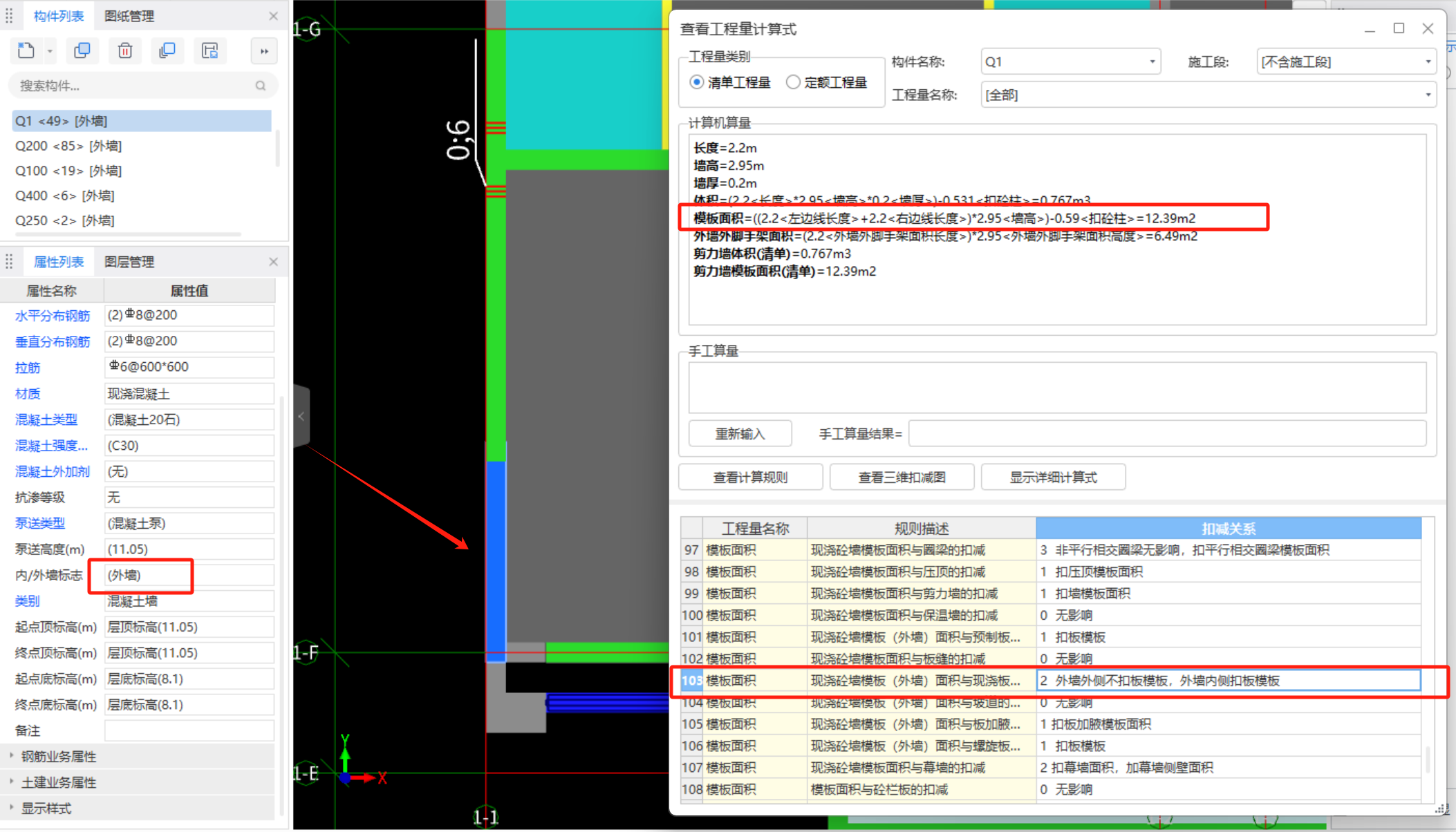
Task: Expand more toolbar items double-arrow
Action: (264, 50)
